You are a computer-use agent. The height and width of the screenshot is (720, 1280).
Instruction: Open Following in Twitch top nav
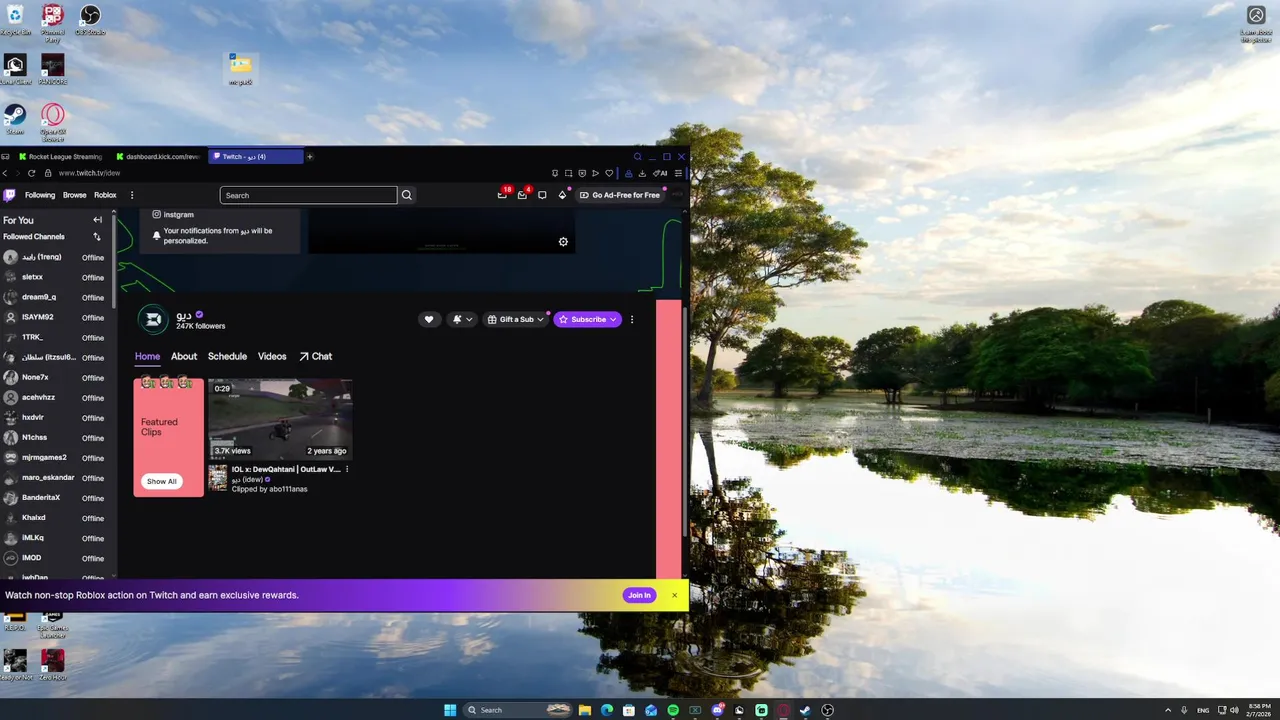[40, 195]
